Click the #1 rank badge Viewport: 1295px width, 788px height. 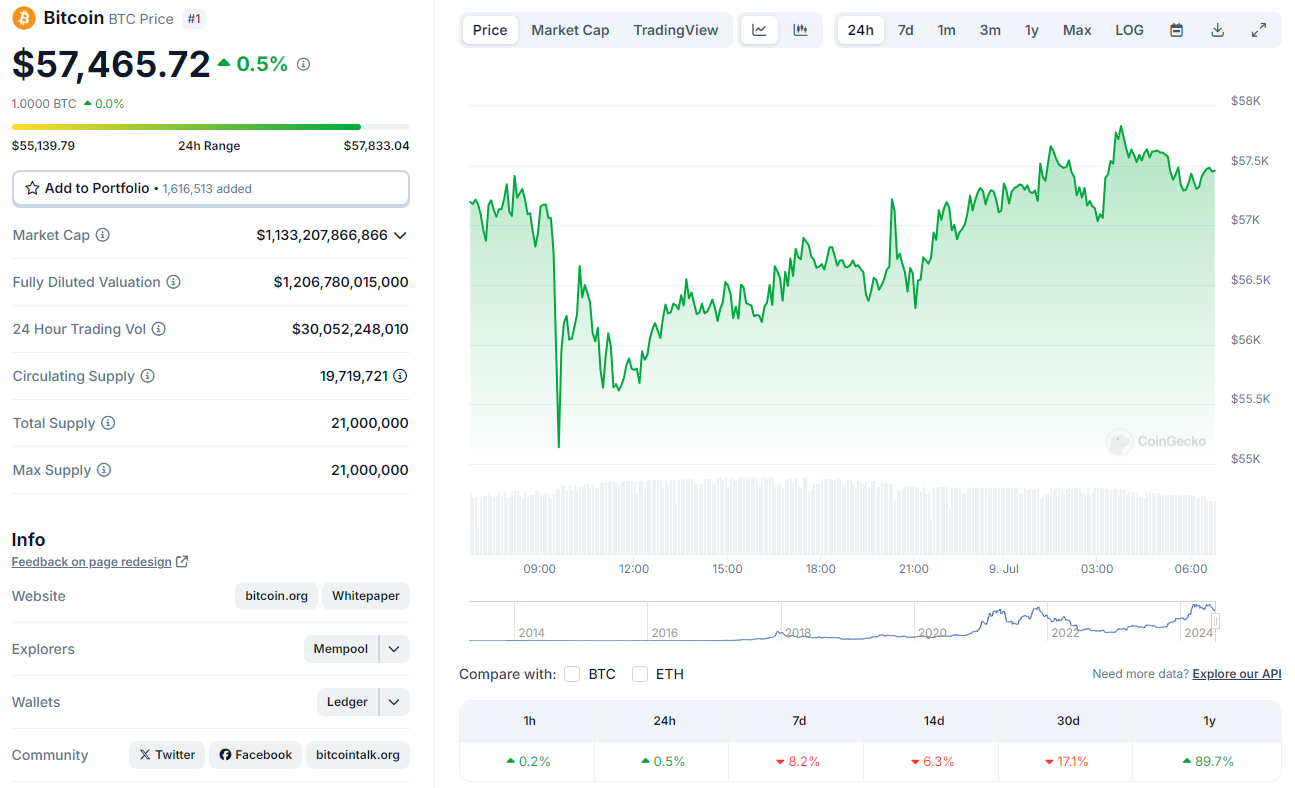click(195, 18)
